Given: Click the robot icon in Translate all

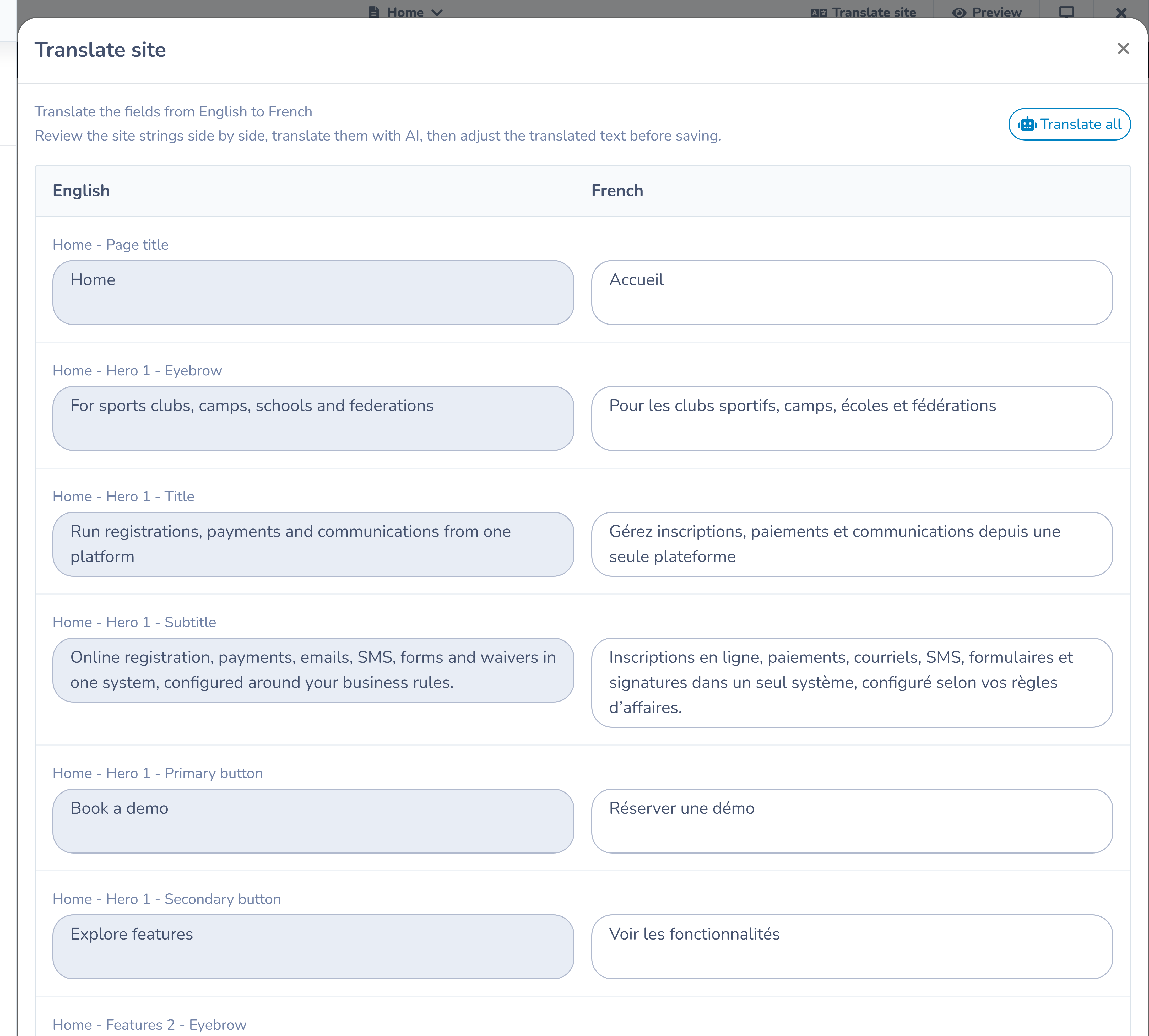Looking at the screenshot, I should 1027,124.
